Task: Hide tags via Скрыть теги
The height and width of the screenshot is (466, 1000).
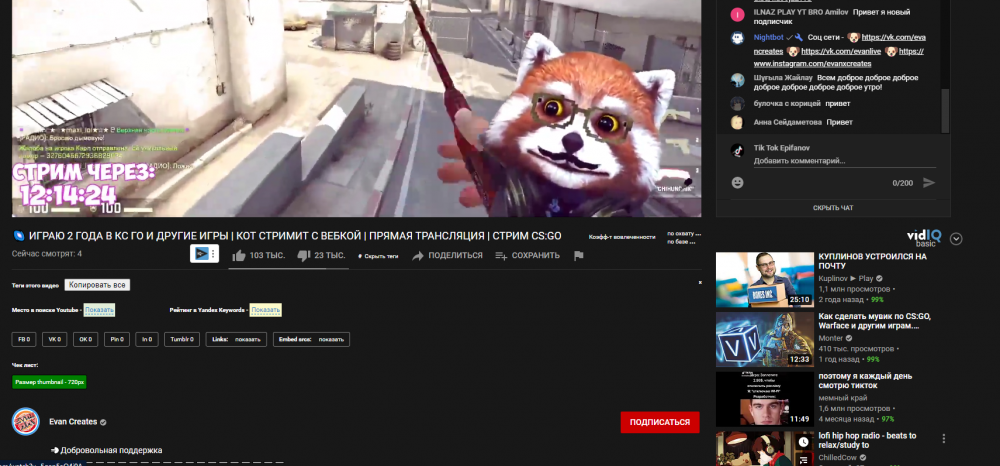Action: pos(378,256)
